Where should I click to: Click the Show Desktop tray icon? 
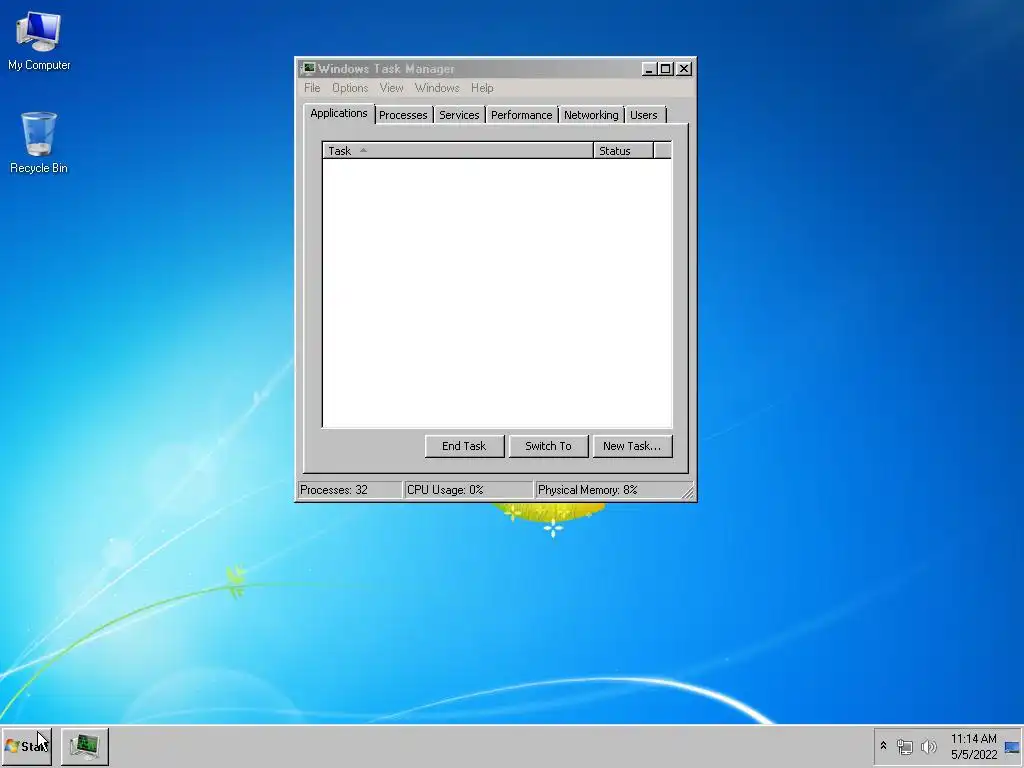pos(1012,747)
